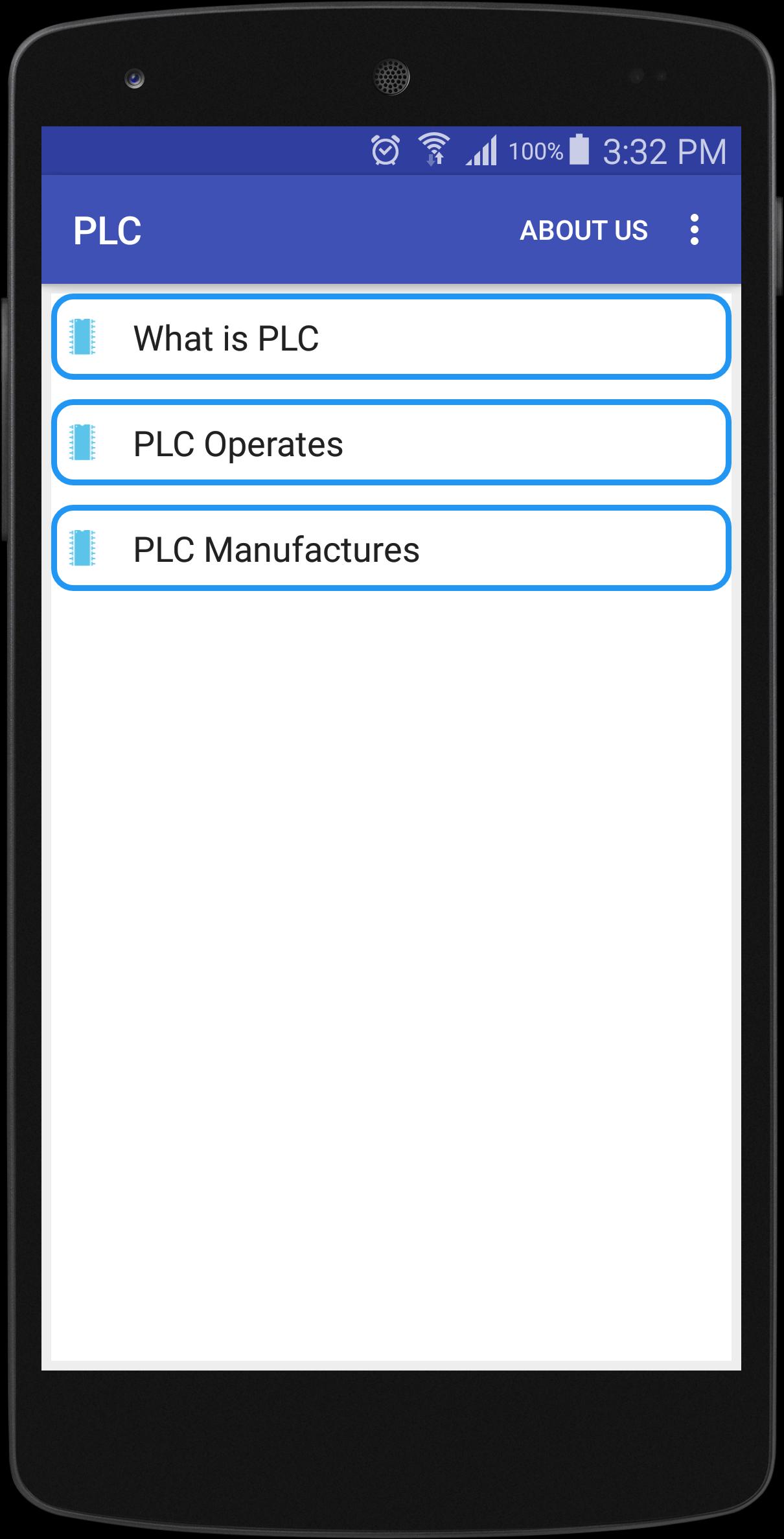Image resolution: width=784 pixels, height=1539 pixels.
Task: Tap the 3:32 PM clock
Action: tap(665, 152)
